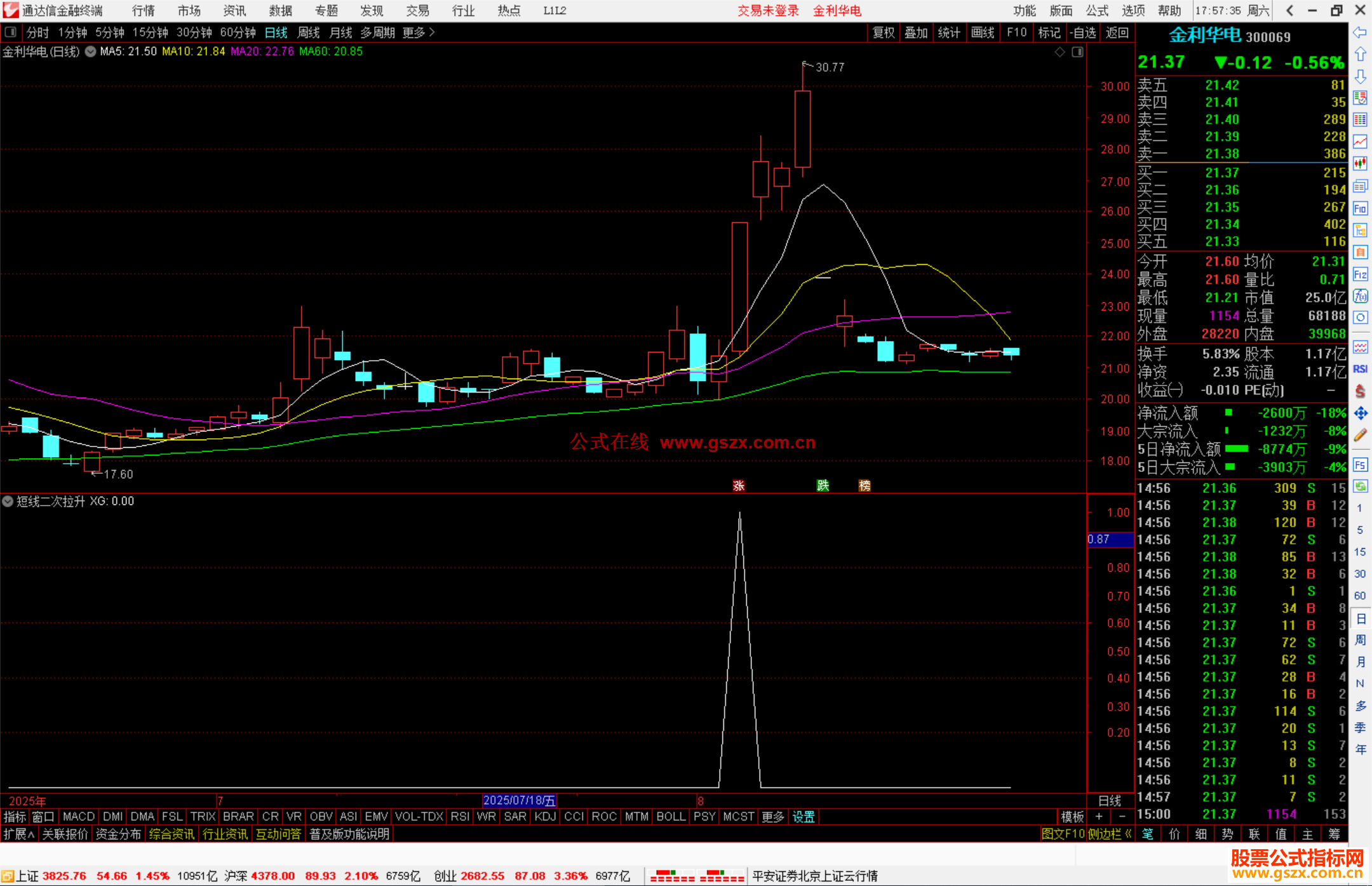Click the circle icon in right sidebar
This screenshot has width=1372, height=886.
(1360, 318)
